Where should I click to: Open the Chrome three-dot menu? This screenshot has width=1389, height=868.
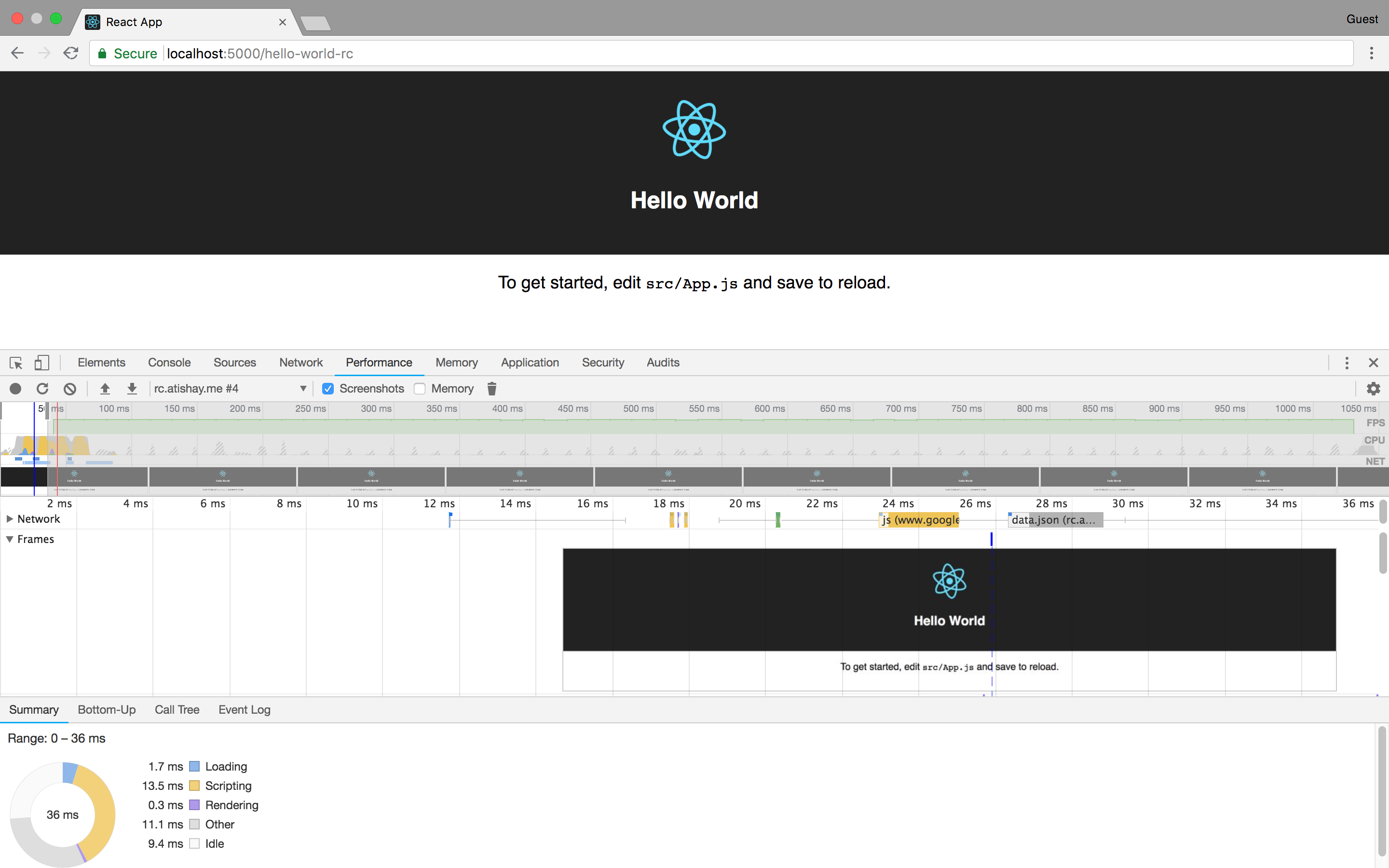point(1372,54)
